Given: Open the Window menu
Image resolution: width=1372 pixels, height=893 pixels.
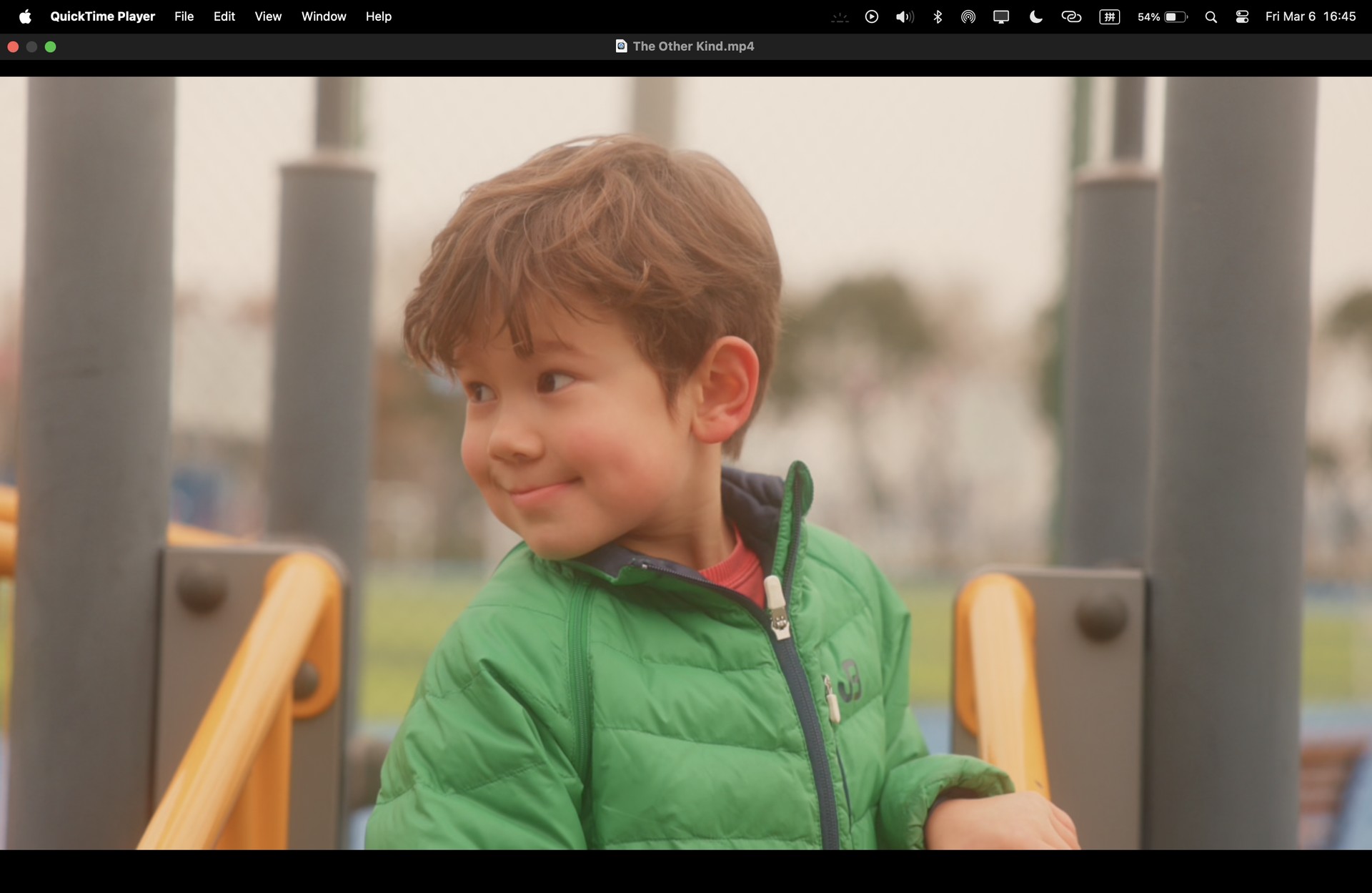Looking at the screenshot, I should click(x=324, y=16).
